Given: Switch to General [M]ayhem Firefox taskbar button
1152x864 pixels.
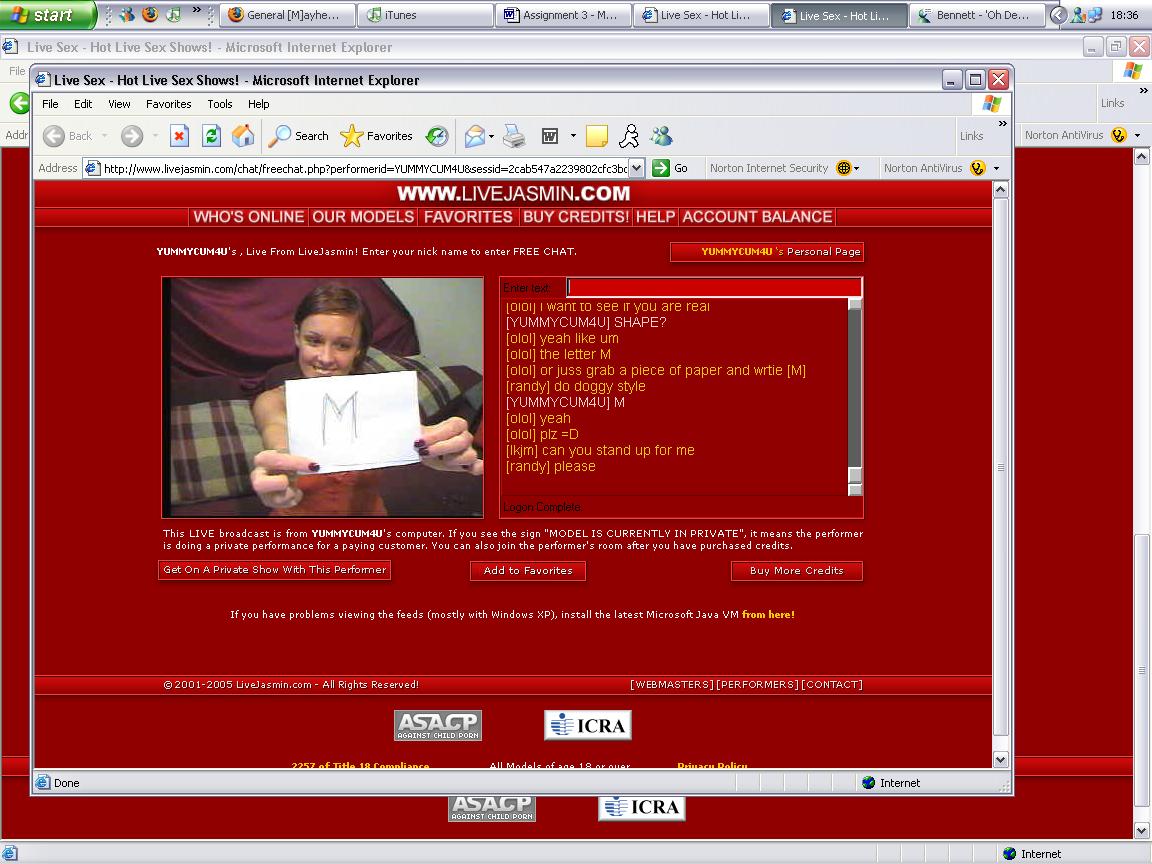Looking at the screenshot, I should click(289, 15).
